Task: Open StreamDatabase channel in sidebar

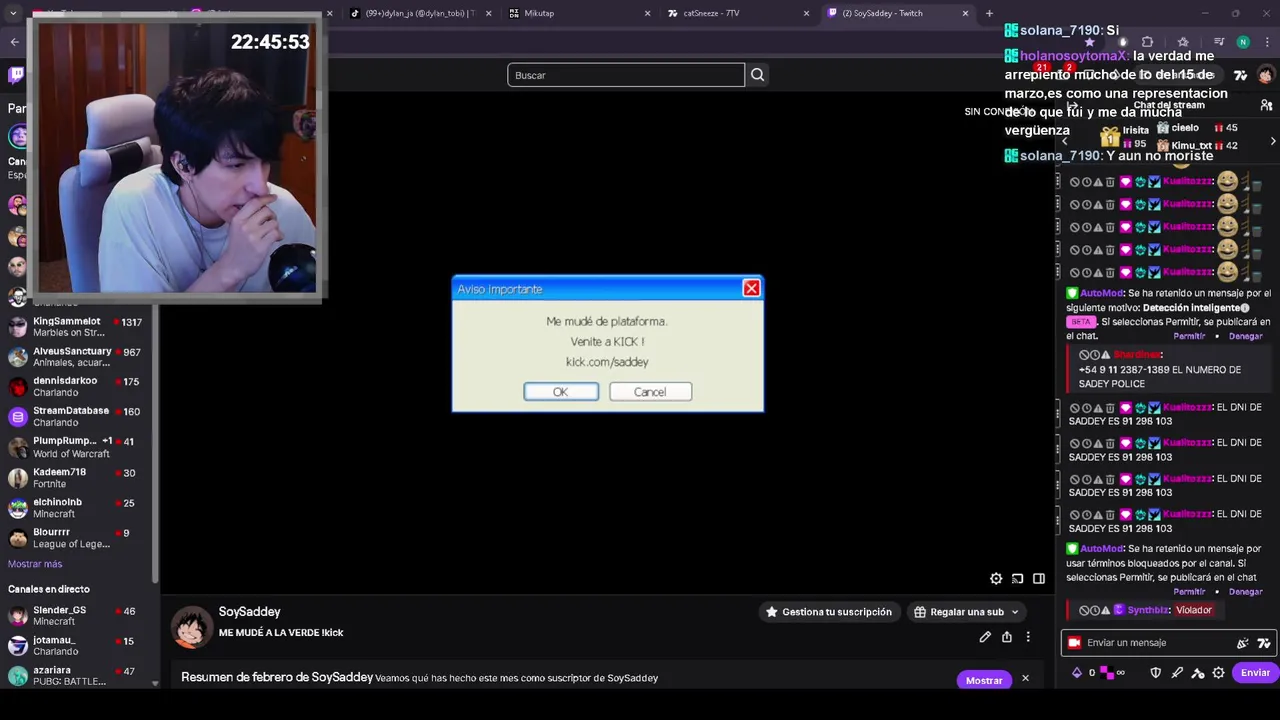Action: coord(76,416)
